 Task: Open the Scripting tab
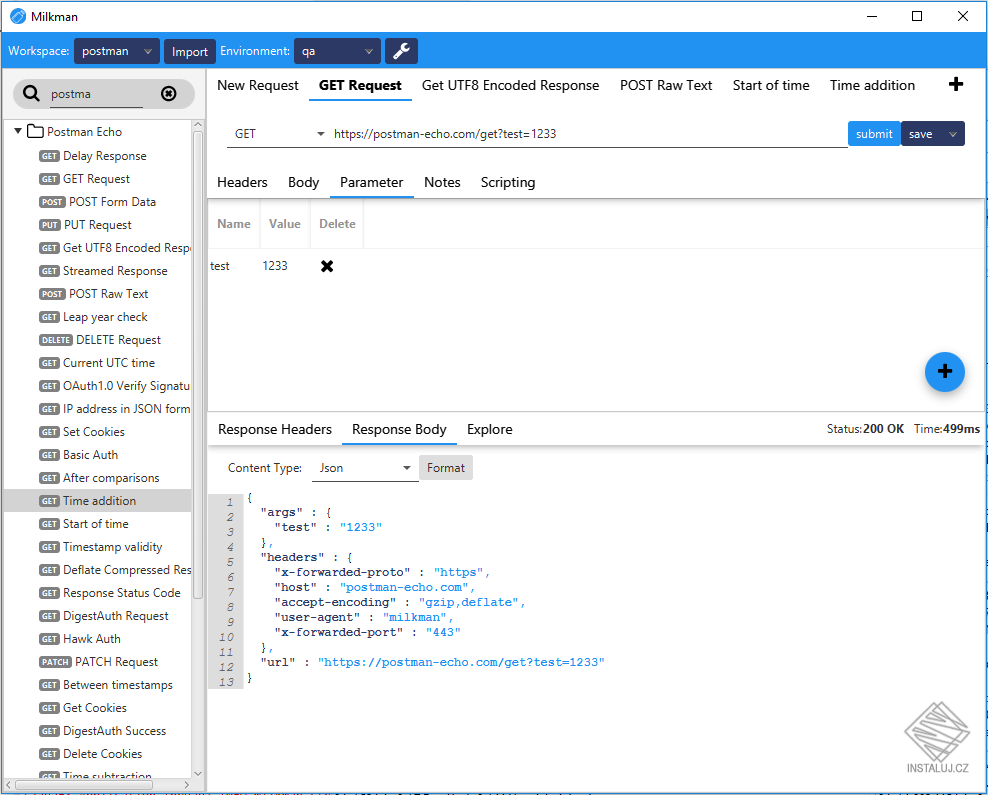[508, 182]
